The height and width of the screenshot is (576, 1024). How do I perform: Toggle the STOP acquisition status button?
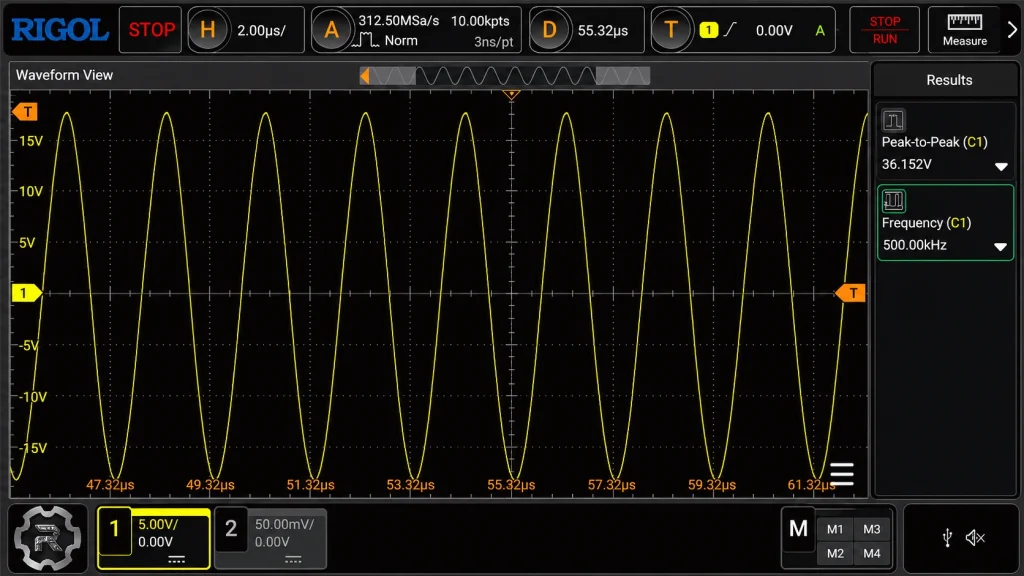point(151,30)
